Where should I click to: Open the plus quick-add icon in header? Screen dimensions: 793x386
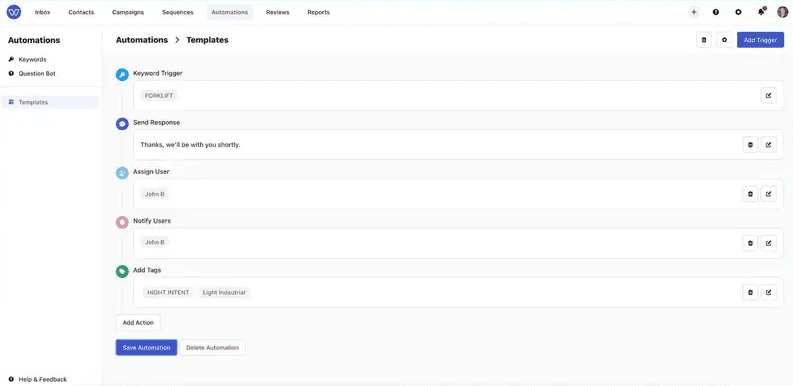tap(694, 12)
